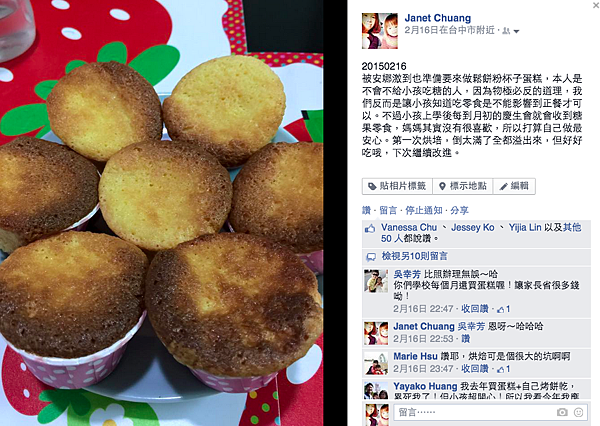
Task: Open Janet Chuang's profile name link in header
Action: [x=438, y=18]
